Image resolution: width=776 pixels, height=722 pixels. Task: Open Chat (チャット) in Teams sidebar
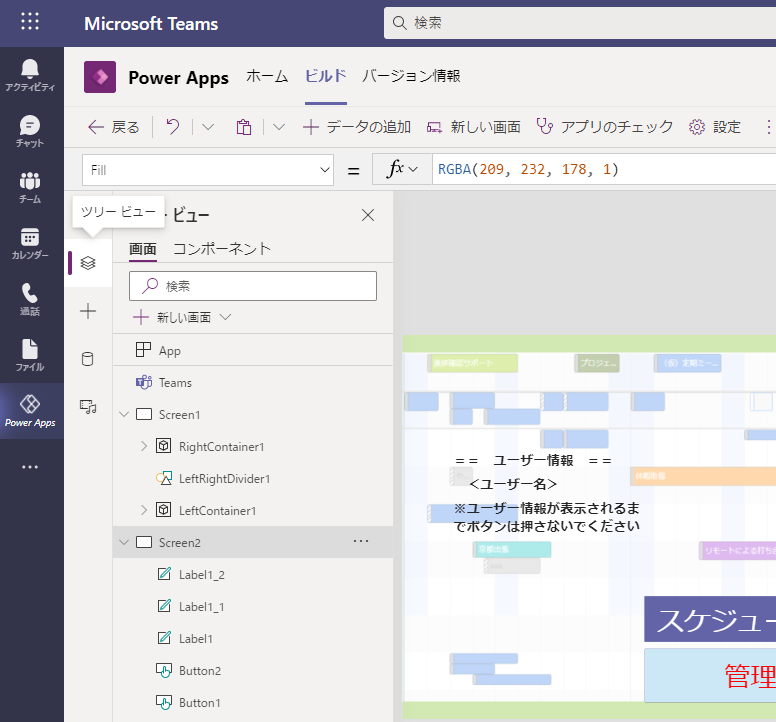(30, 131)
